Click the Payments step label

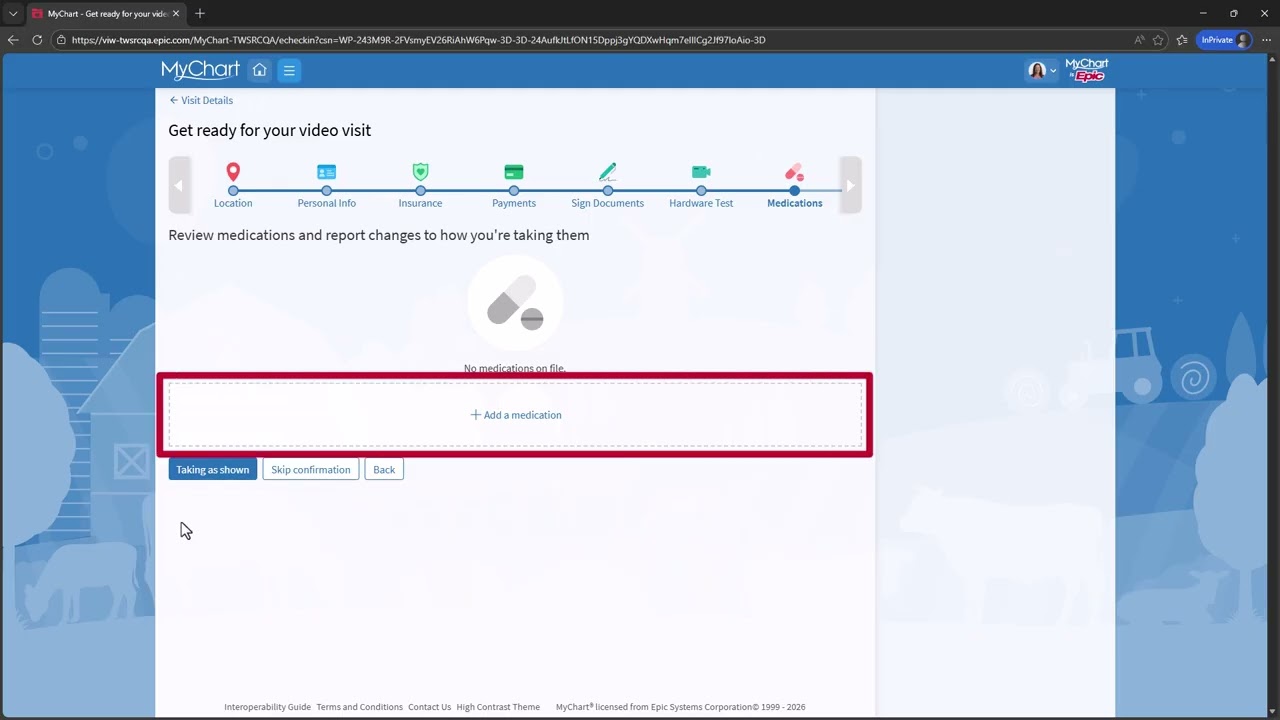click(514, 203)
